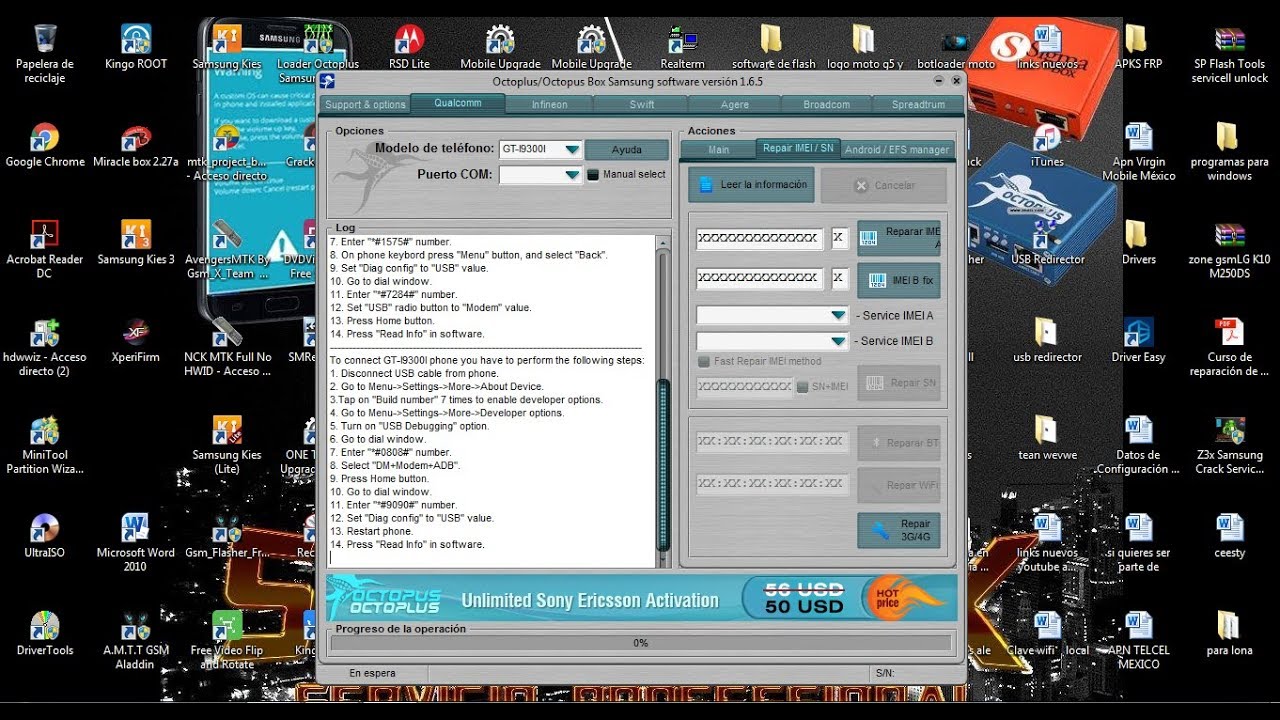Switch to Support & options tab
Screen dimensions: 1280x720
coord(365,104)
